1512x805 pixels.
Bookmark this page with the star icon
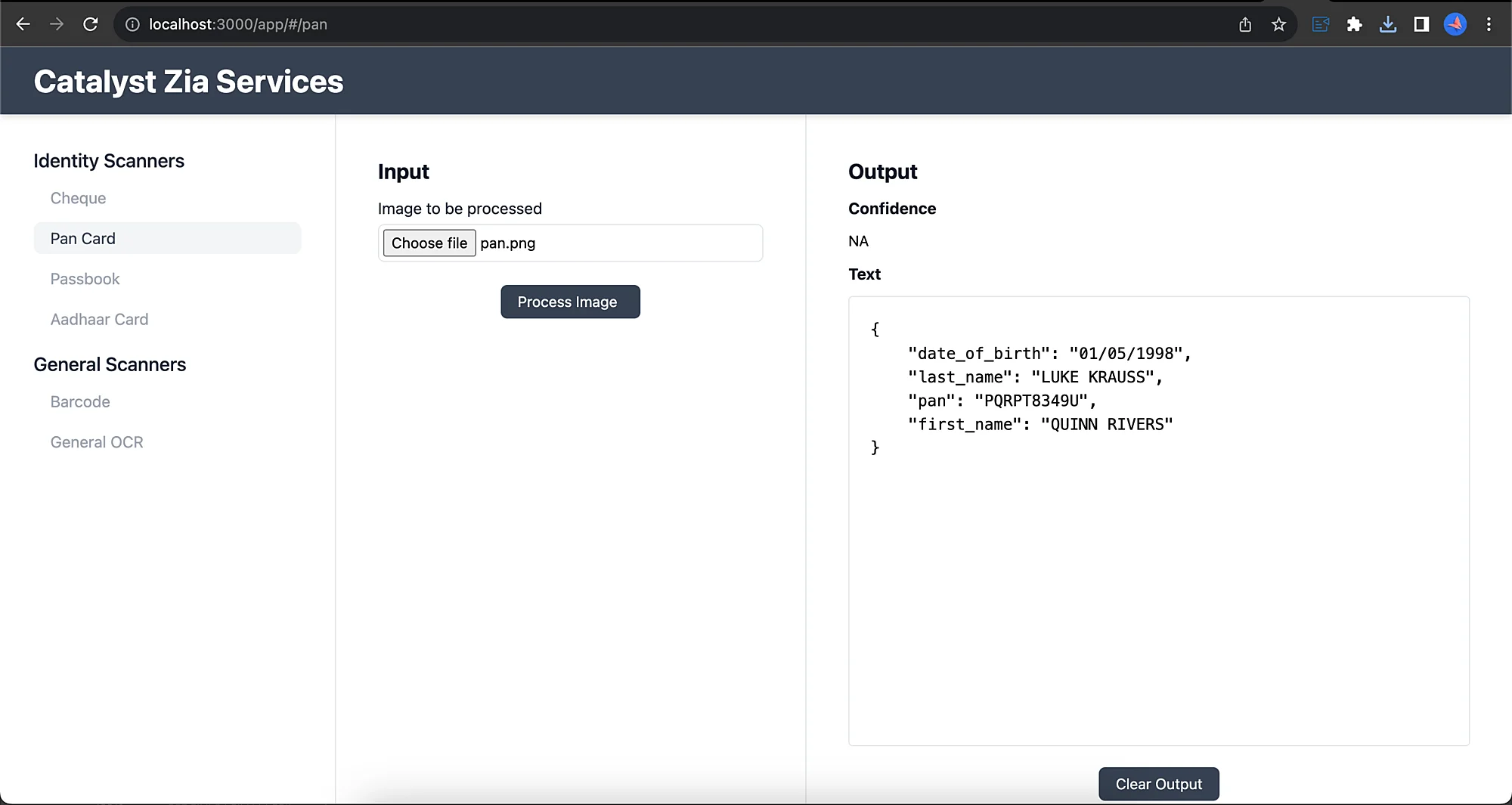point(1278,24)
